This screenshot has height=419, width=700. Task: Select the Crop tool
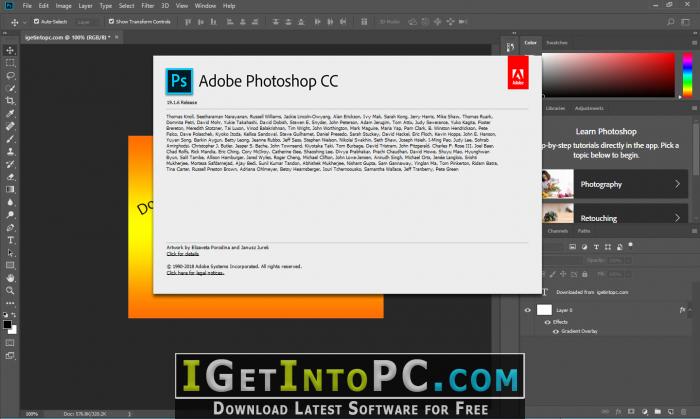tap(10, 101)
